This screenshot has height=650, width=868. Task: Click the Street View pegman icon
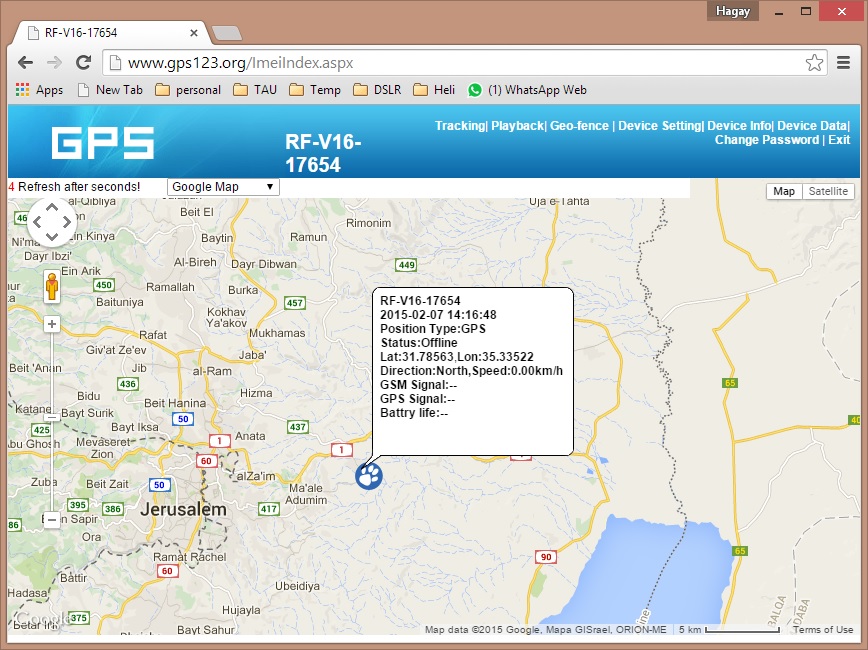[52, 287]
